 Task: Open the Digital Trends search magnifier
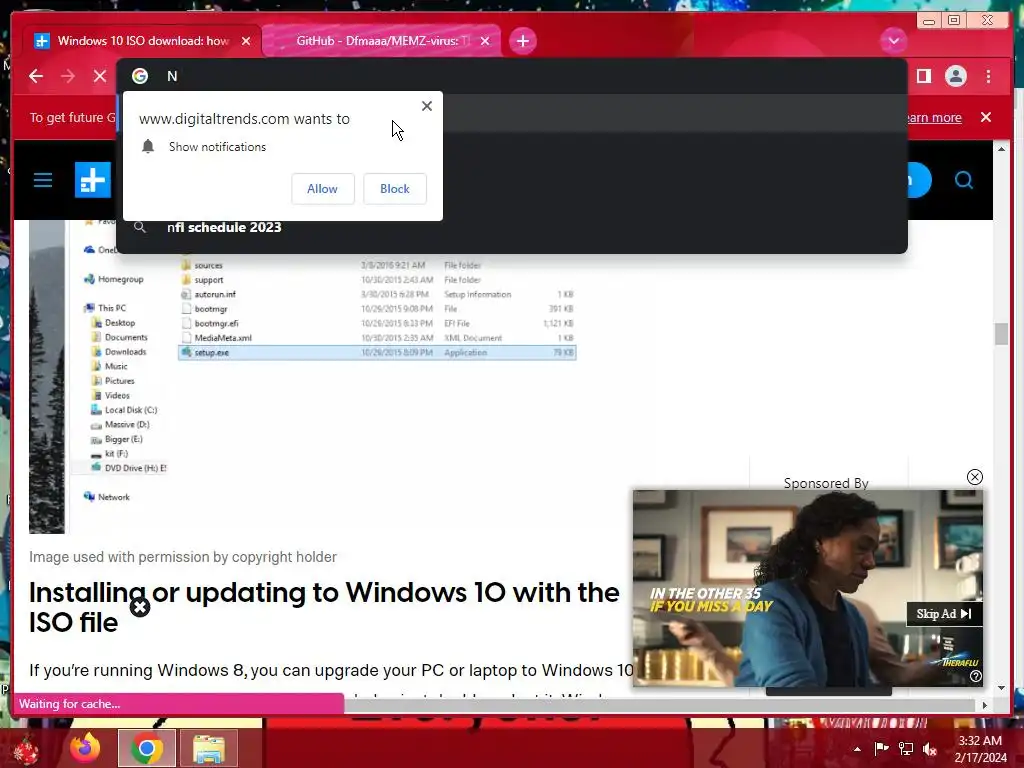[963, 180]
